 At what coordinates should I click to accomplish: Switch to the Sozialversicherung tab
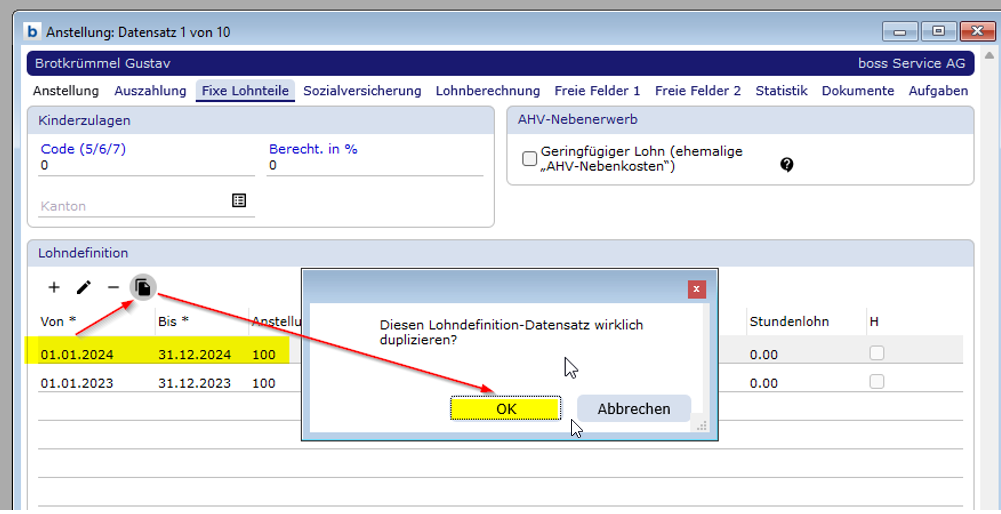pos(362,91)
